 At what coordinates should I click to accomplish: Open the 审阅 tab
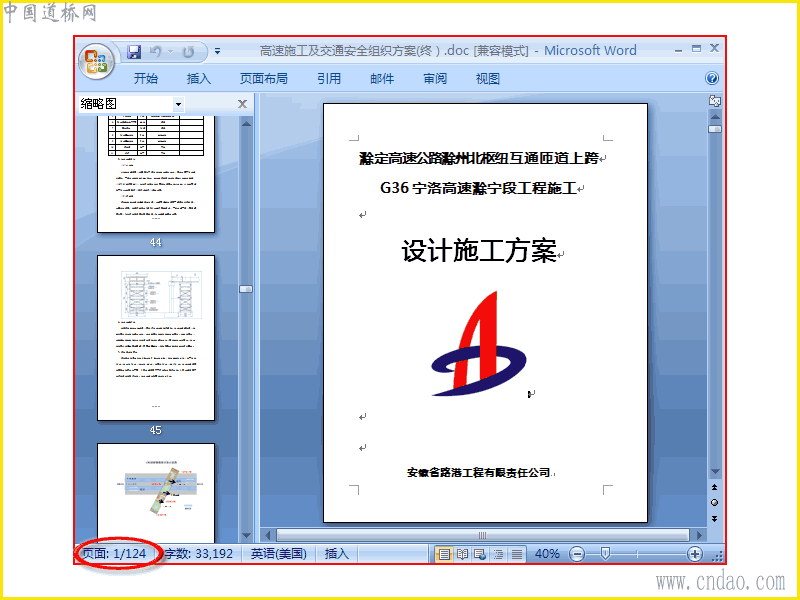(435, 79)
